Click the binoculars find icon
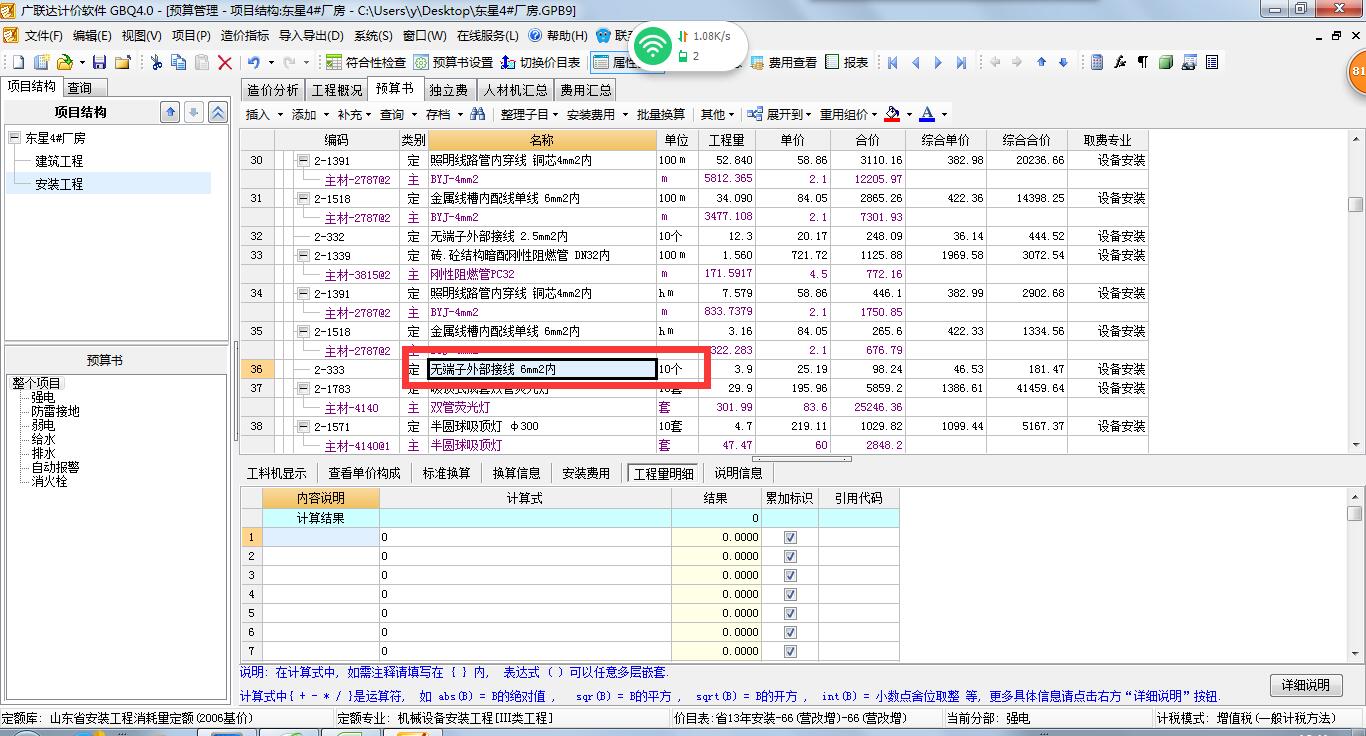 pyautogui.click(x=477, y=114)
